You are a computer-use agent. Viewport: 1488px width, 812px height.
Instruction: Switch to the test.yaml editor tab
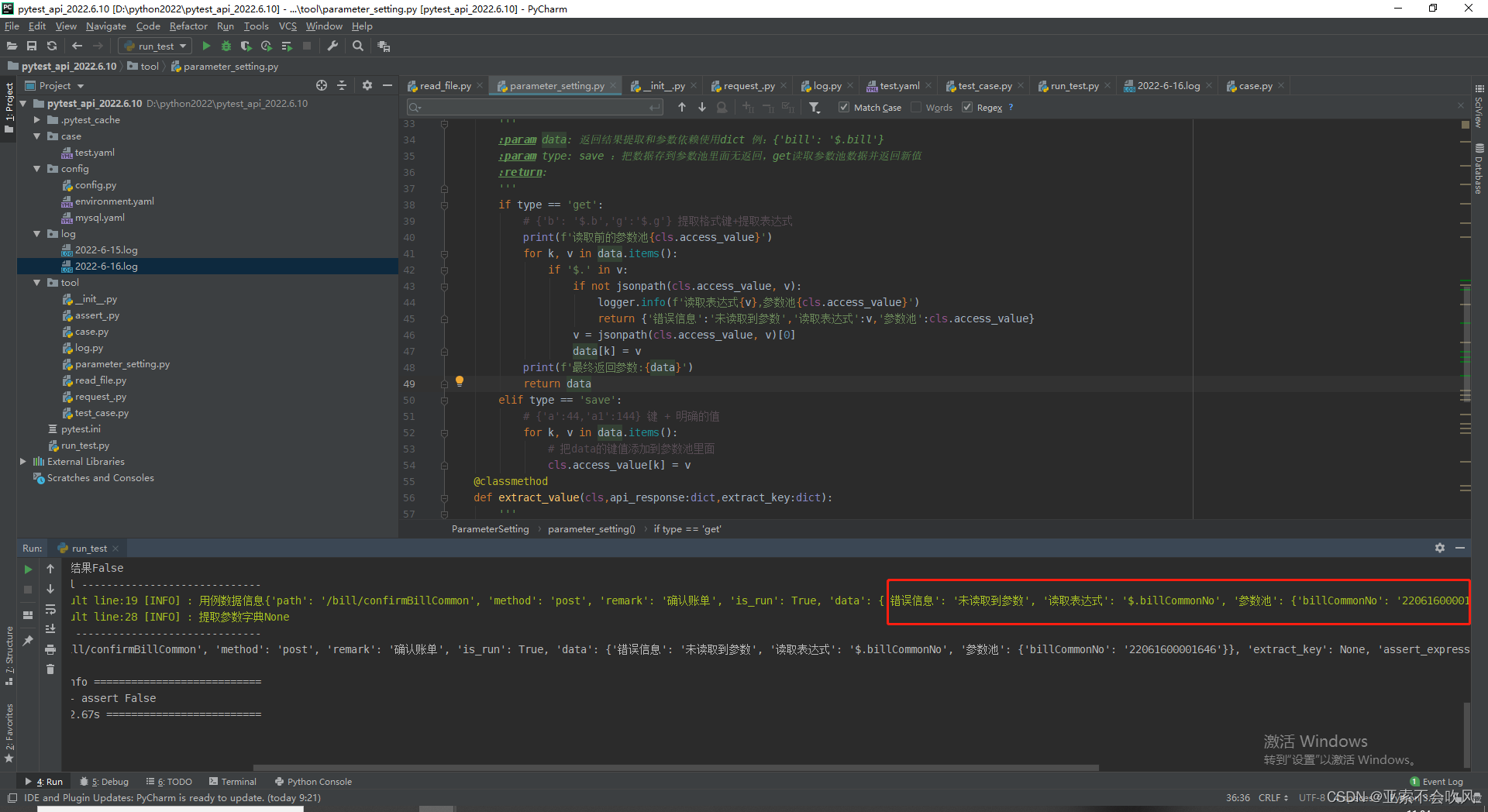(899, 85)
